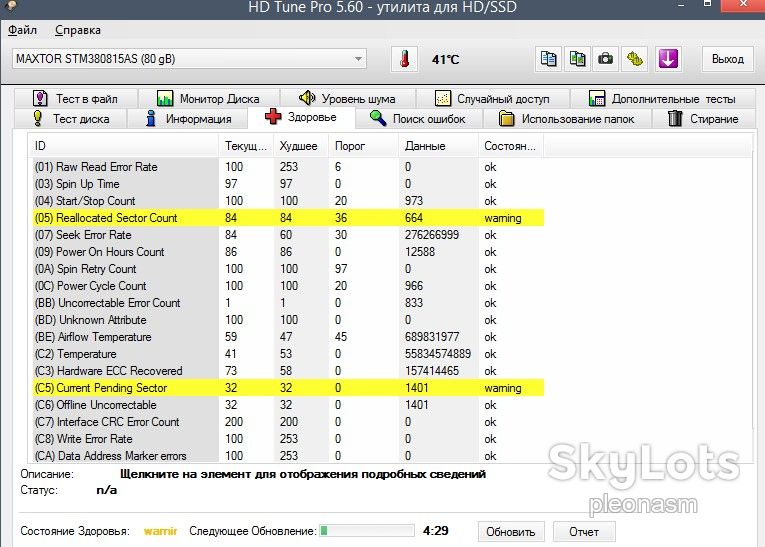The height and width of the screenshot is (547, 765).
Task: Switch to the Случайный доступ tab
Action: (x=492, y=99)
